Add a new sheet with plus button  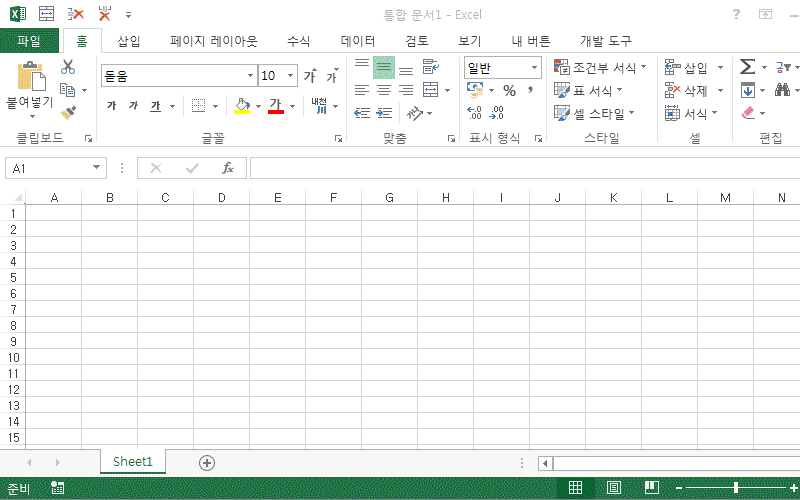coord(207,463)
